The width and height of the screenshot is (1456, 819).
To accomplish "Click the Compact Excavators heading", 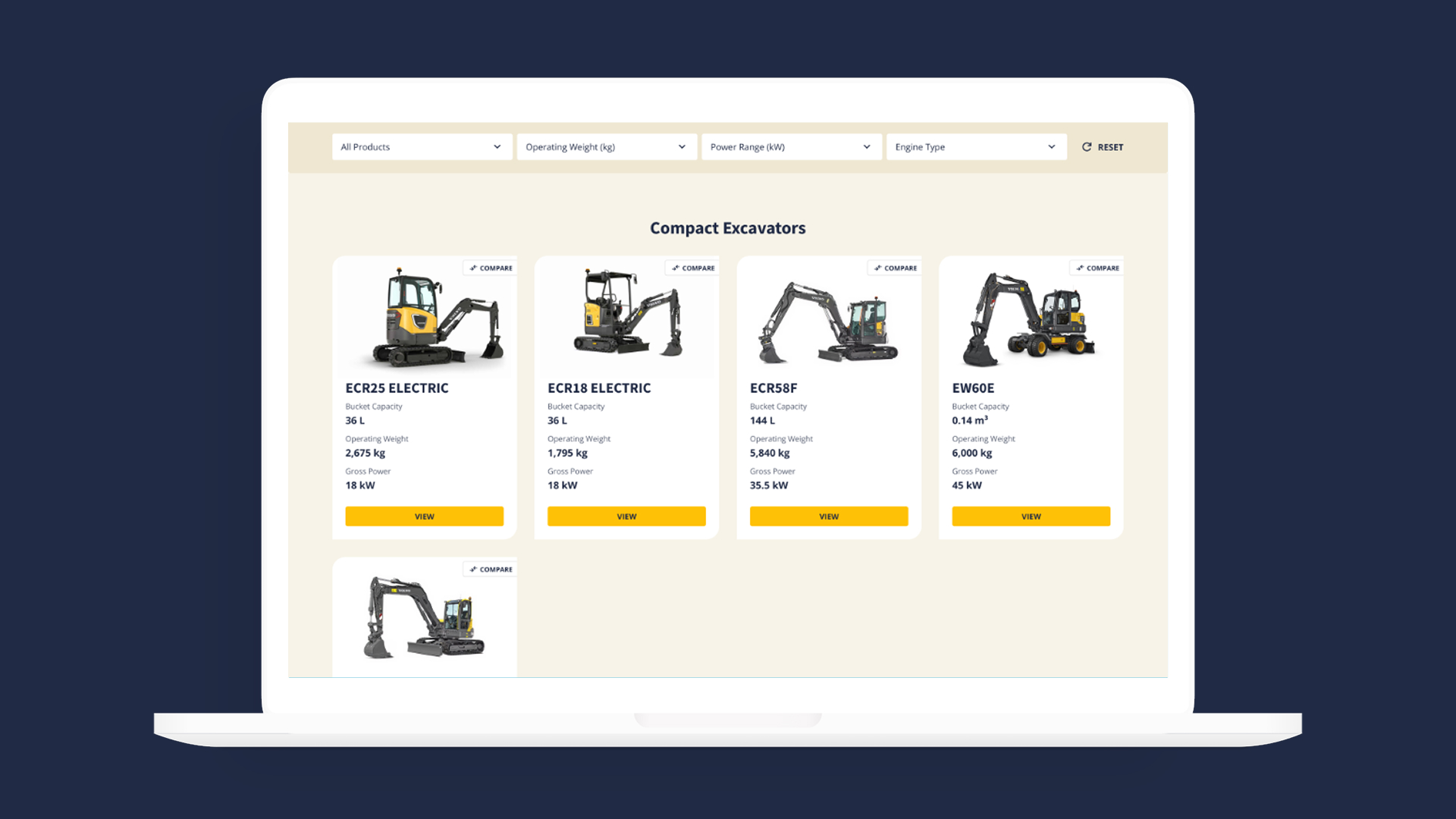I will pos(728,228).
